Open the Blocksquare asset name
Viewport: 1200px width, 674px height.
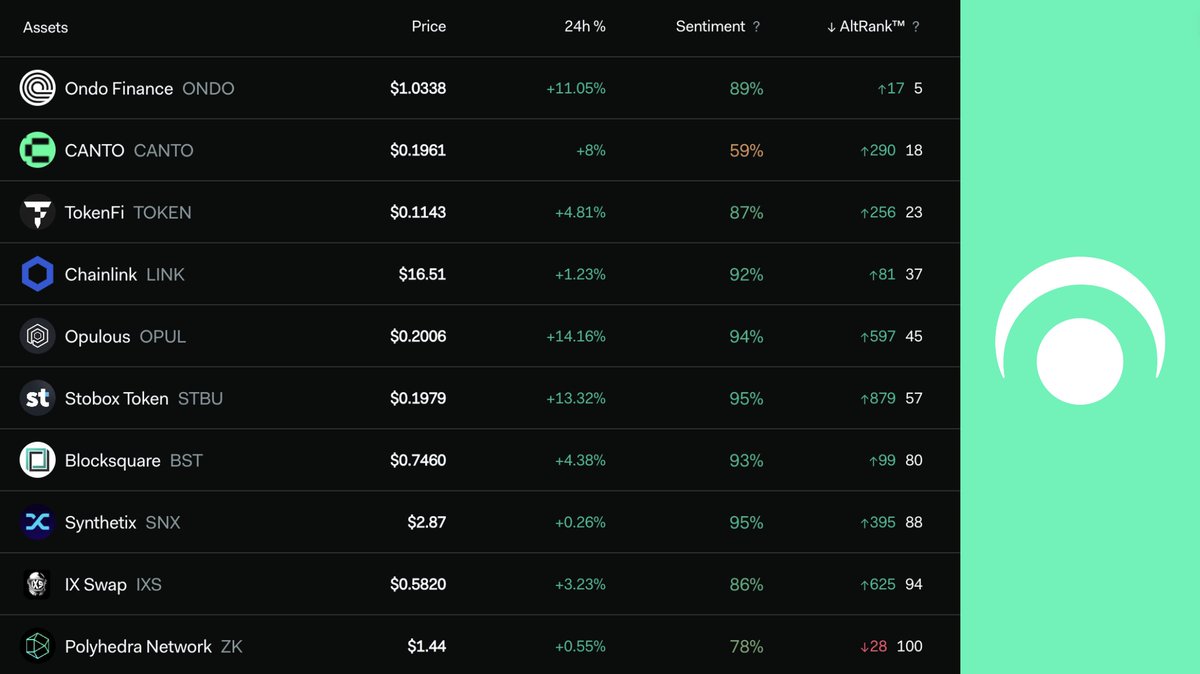coord(112,460)
